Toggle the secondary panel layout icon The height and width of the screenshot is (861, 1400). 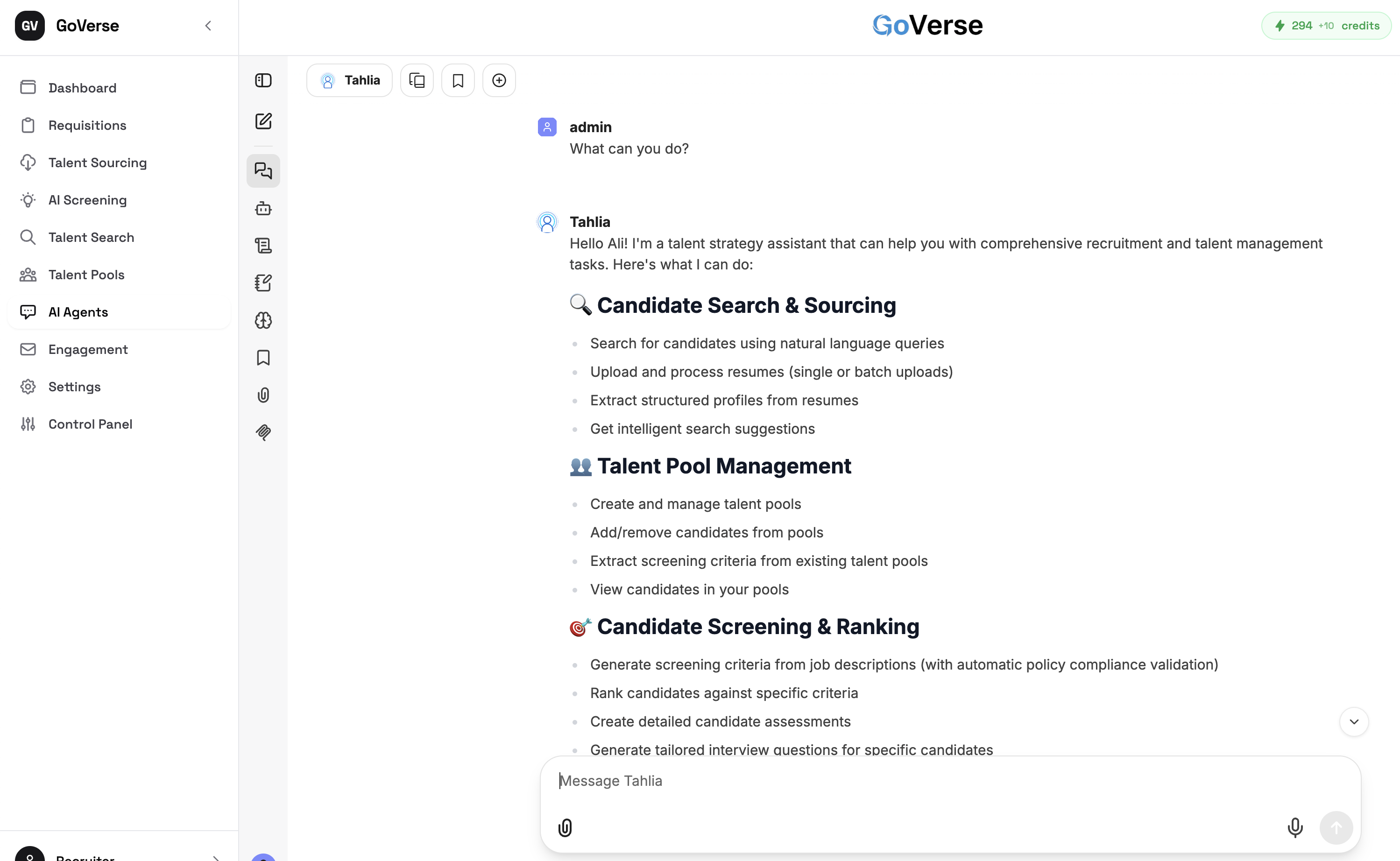[x=263, y=80]
